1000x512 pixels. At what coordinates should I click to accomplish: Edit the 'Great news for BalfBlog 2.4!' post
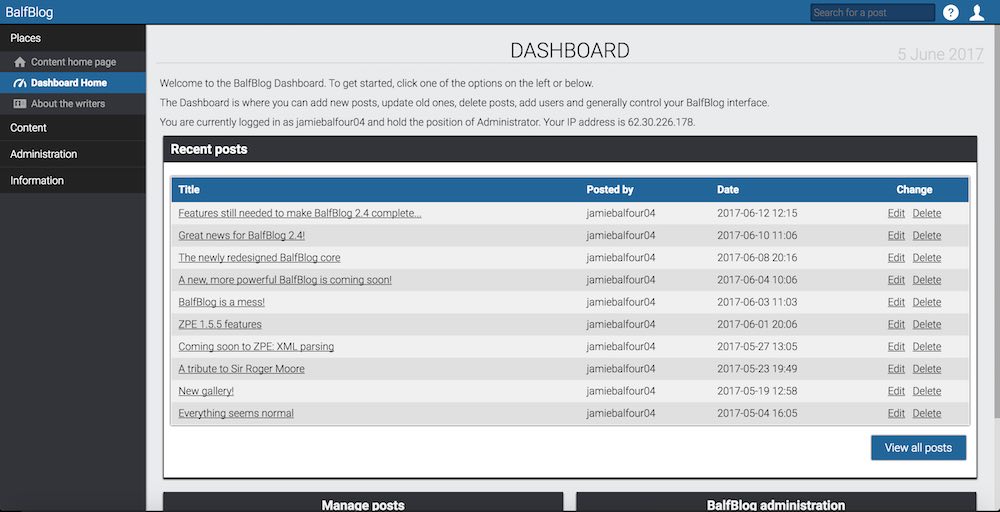pyautogui.click(x=896, y=236)
